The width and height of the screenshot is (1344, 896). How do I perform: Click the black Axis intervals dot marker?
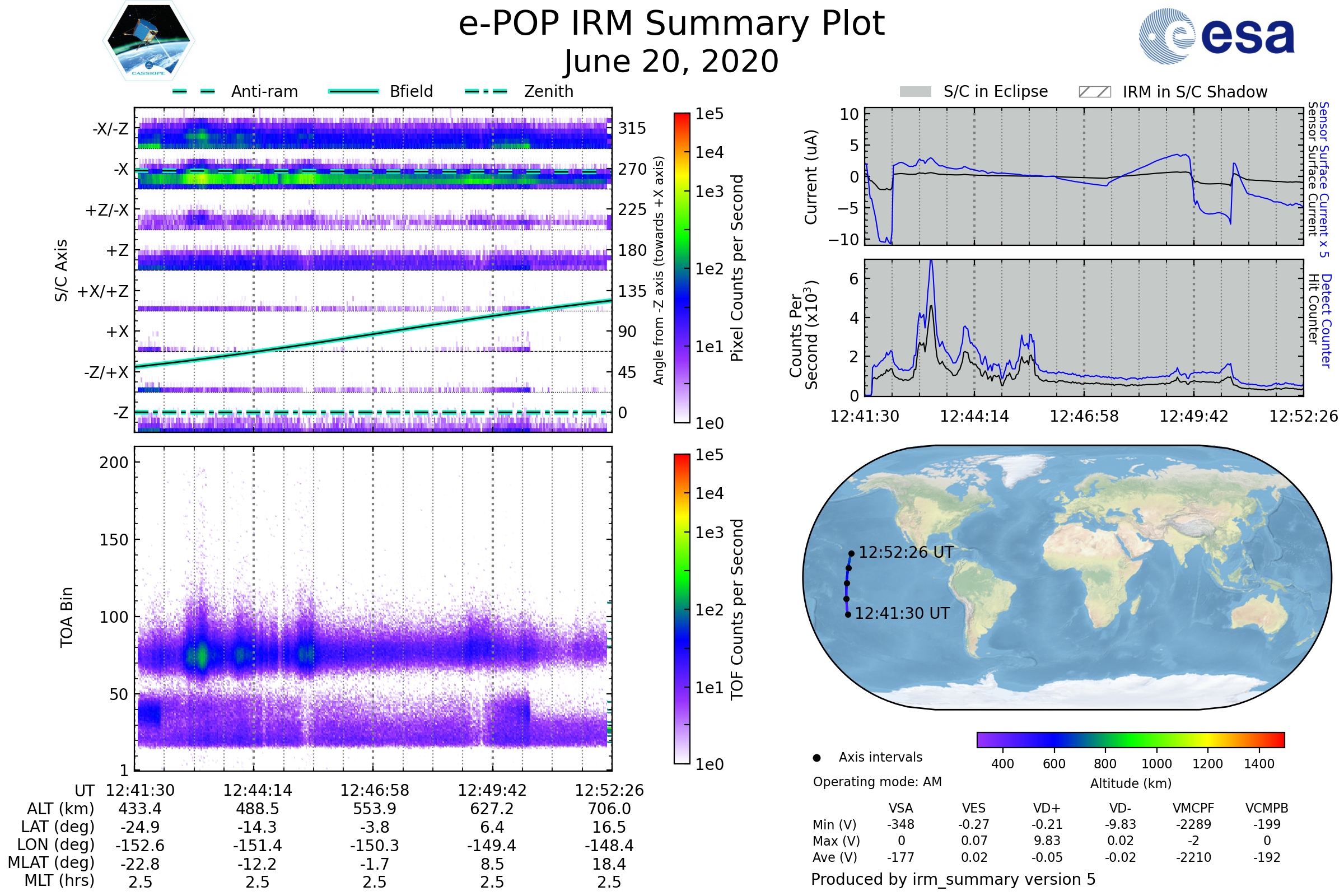(x=816, y=758)
